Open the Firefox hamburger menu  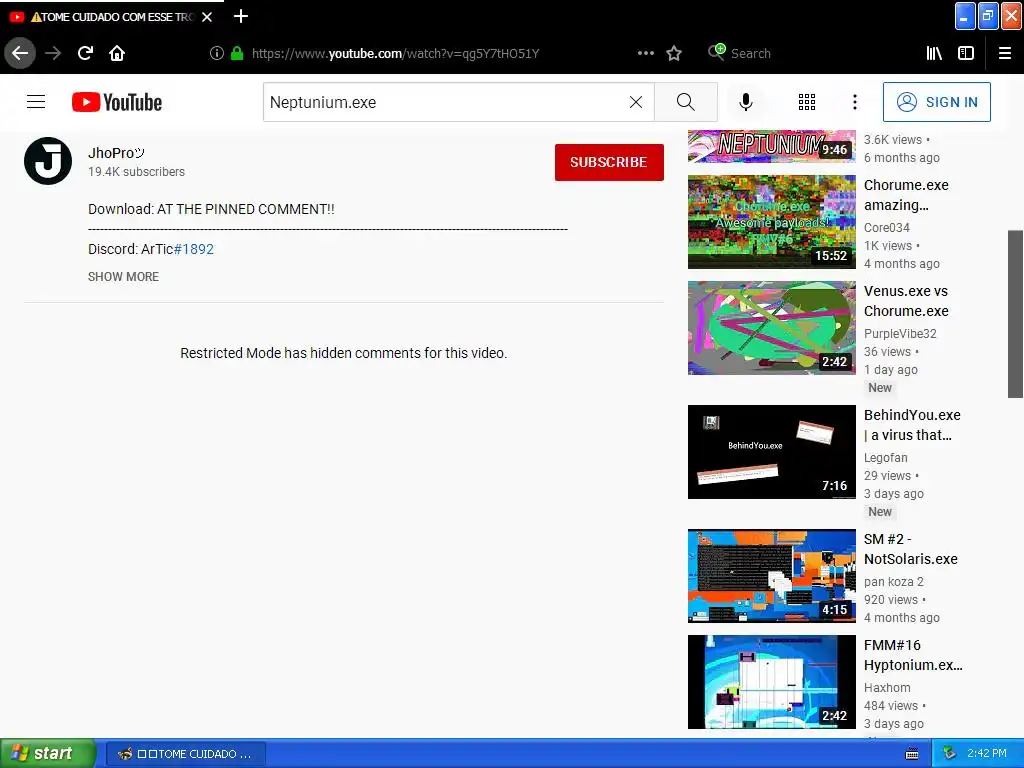(x=1005, y=53)
